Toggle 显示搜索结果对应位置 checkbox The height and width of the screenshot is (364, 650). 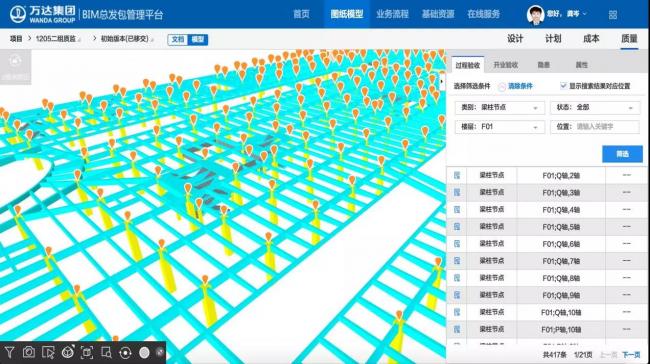click(563, 86)
